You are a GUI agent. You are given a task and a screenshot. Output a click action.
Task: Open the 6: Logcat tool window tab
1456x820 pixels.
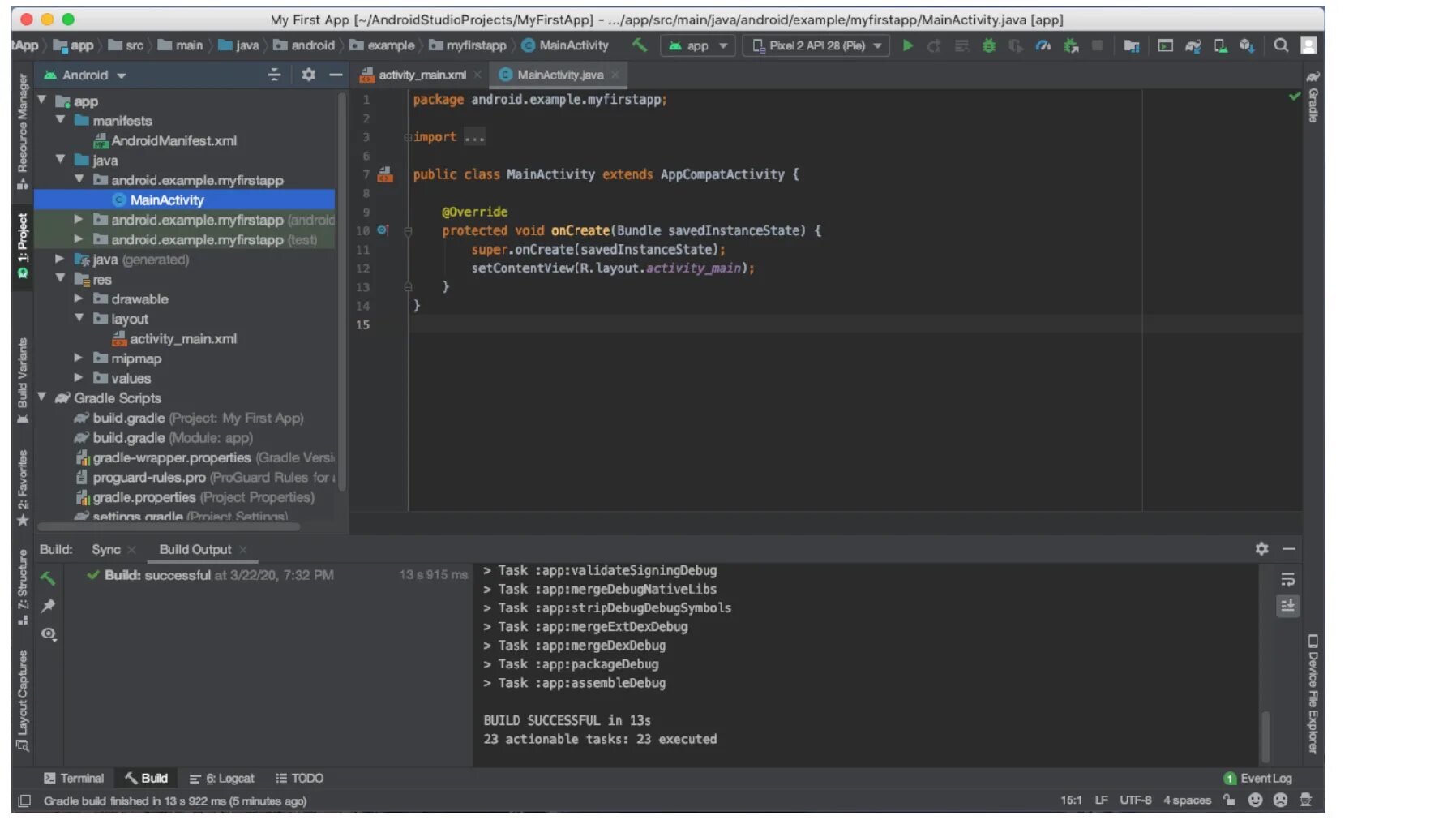click(x=222, y=778)
